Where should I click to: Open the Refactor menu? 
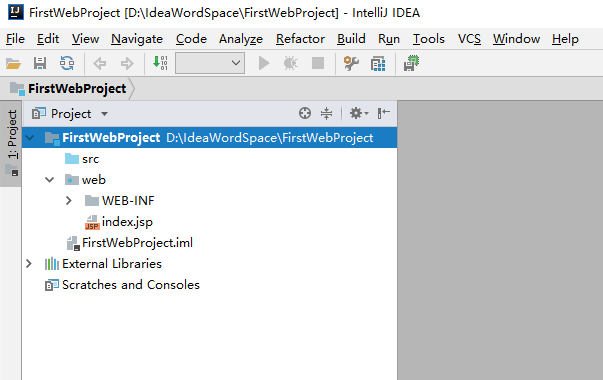(300, 39)
